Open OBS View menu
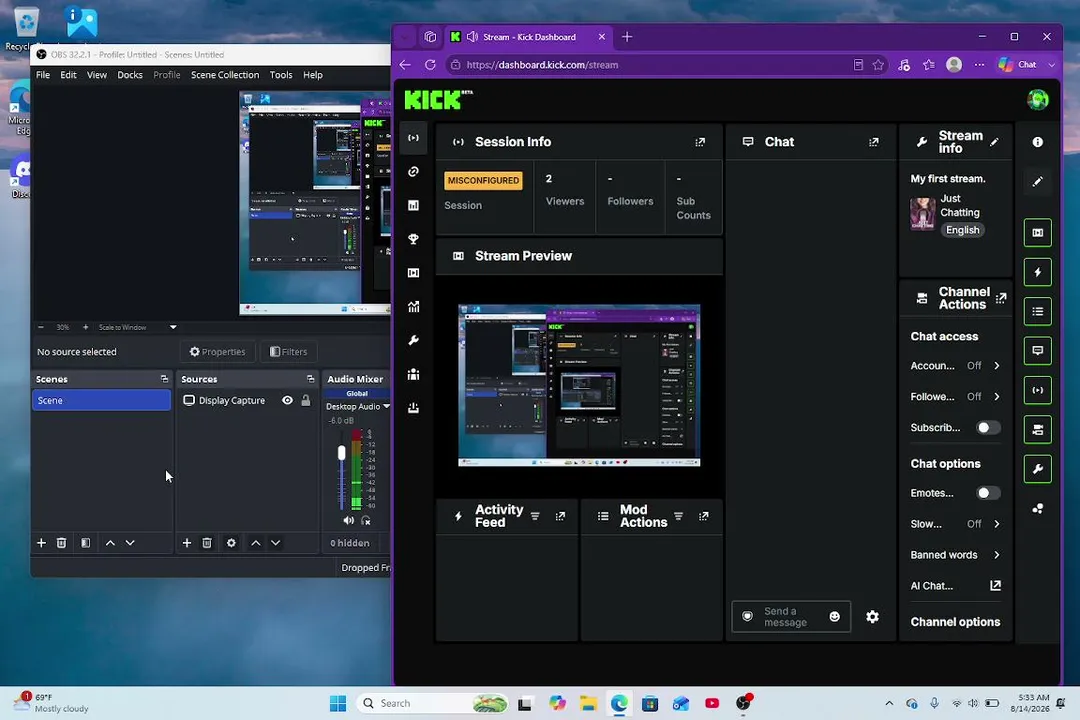Viewport: 1080px width, 720px height. click(96, 75)
